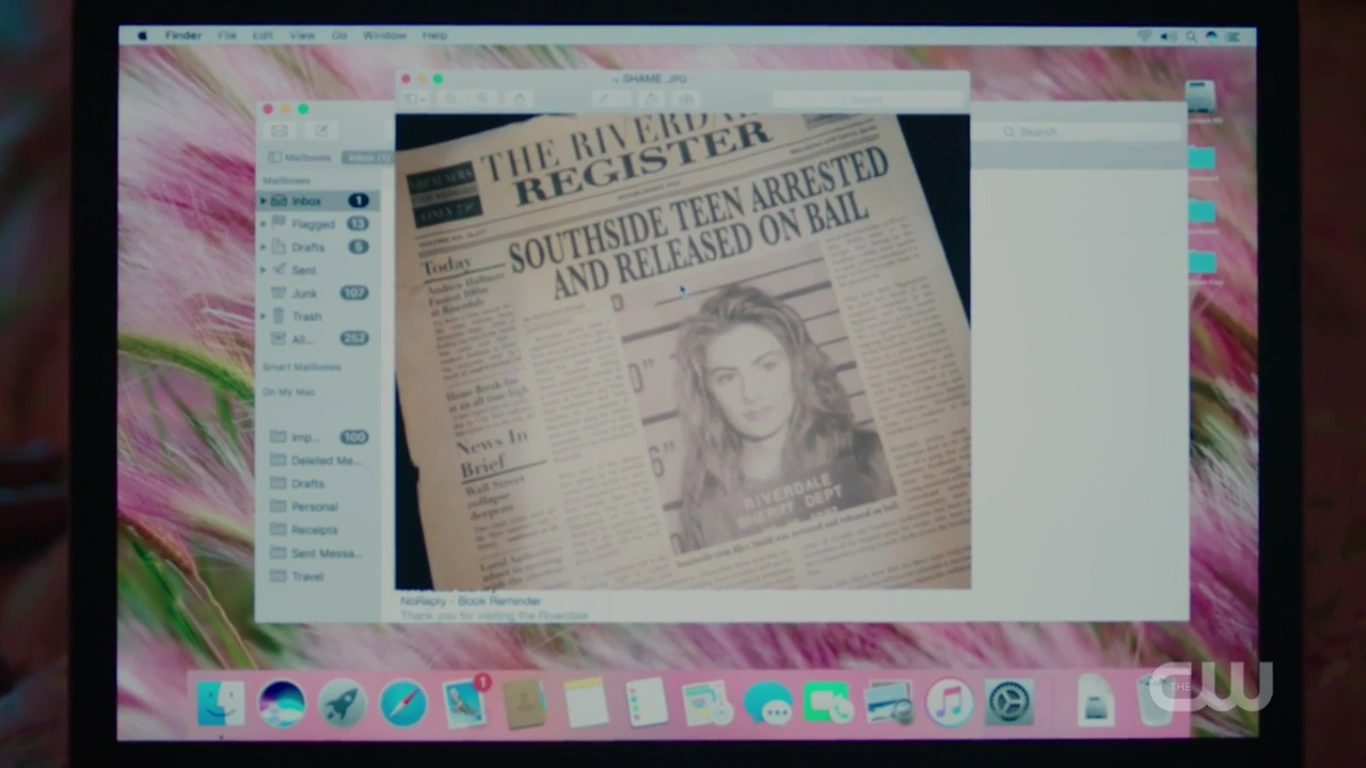Click the Markup toolbox icon in Preview
Screen dimensions: 1366x768
pos(686,99)
